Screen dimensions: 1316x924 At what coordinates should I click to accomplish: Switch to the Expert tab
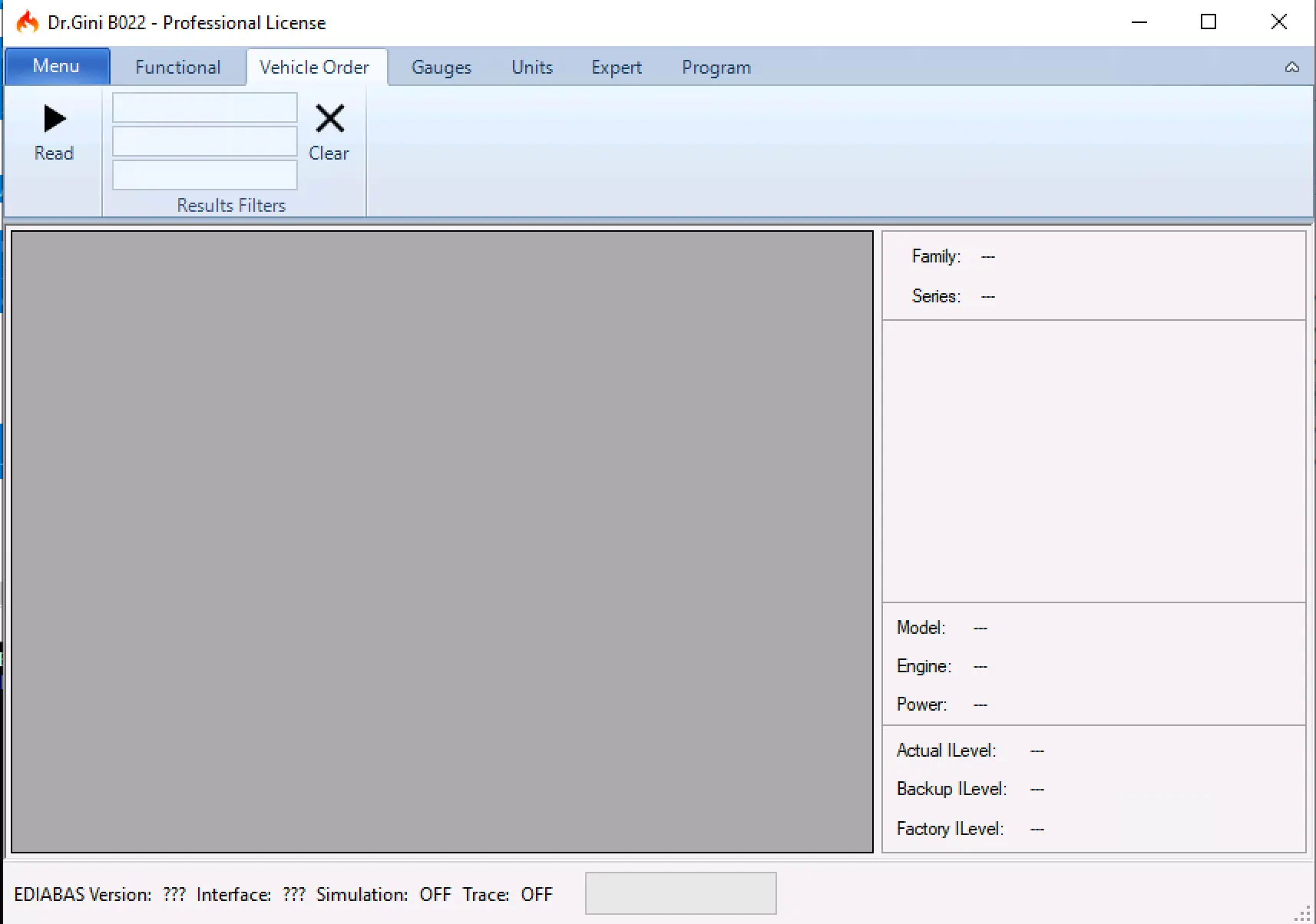coord(616,68)
